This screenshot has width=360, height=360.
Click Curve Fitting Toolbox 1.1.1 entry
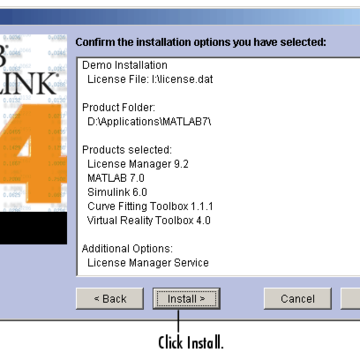150,206
